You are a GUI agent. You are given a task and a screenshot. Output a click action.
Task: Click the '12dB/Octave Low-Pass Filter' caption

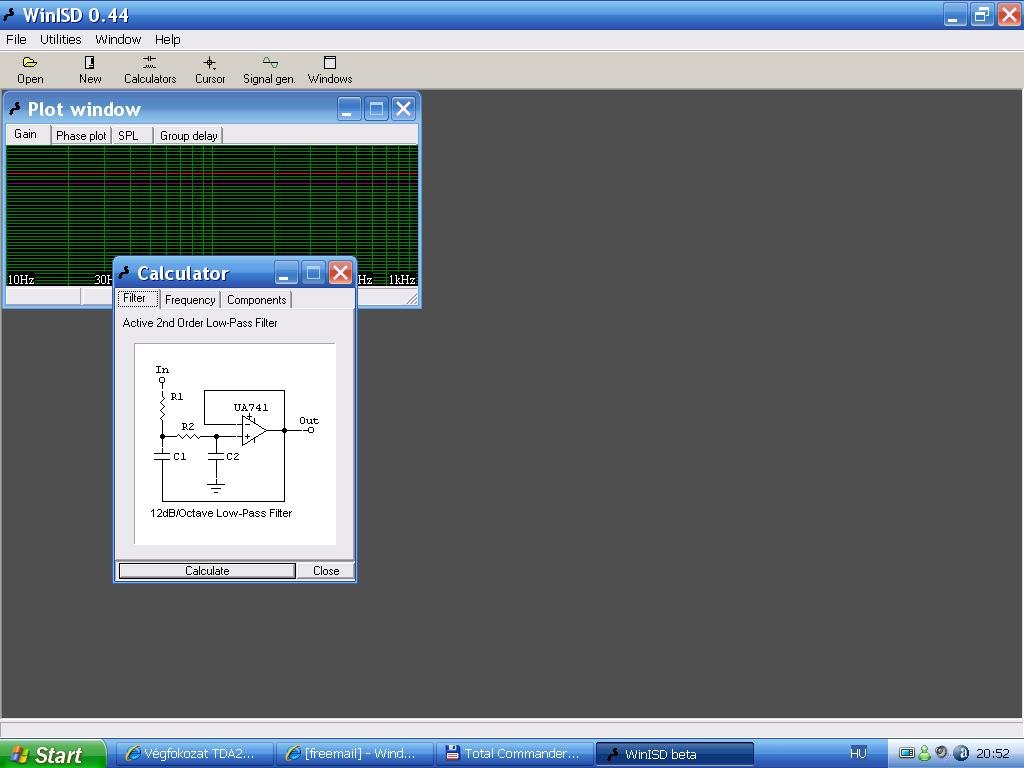click(x=221, y=513)
